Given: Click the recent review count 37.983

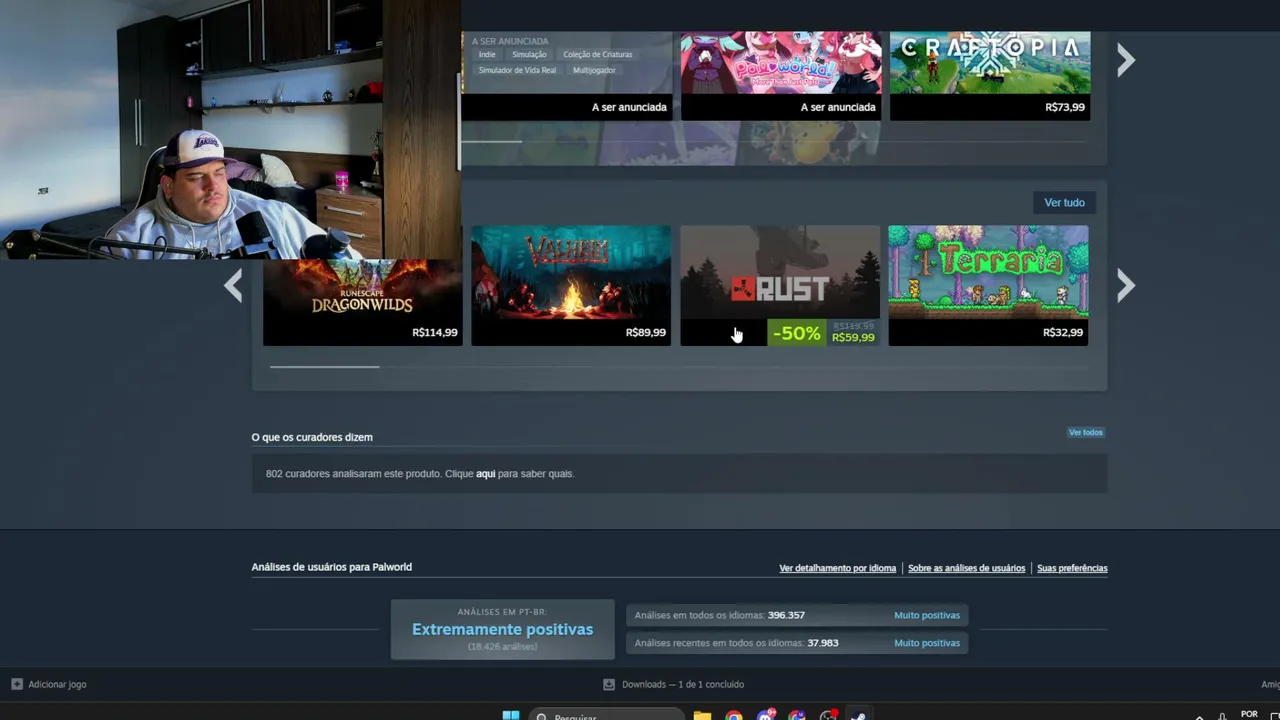Looking at the screenshot, I should tap(823, 643).
